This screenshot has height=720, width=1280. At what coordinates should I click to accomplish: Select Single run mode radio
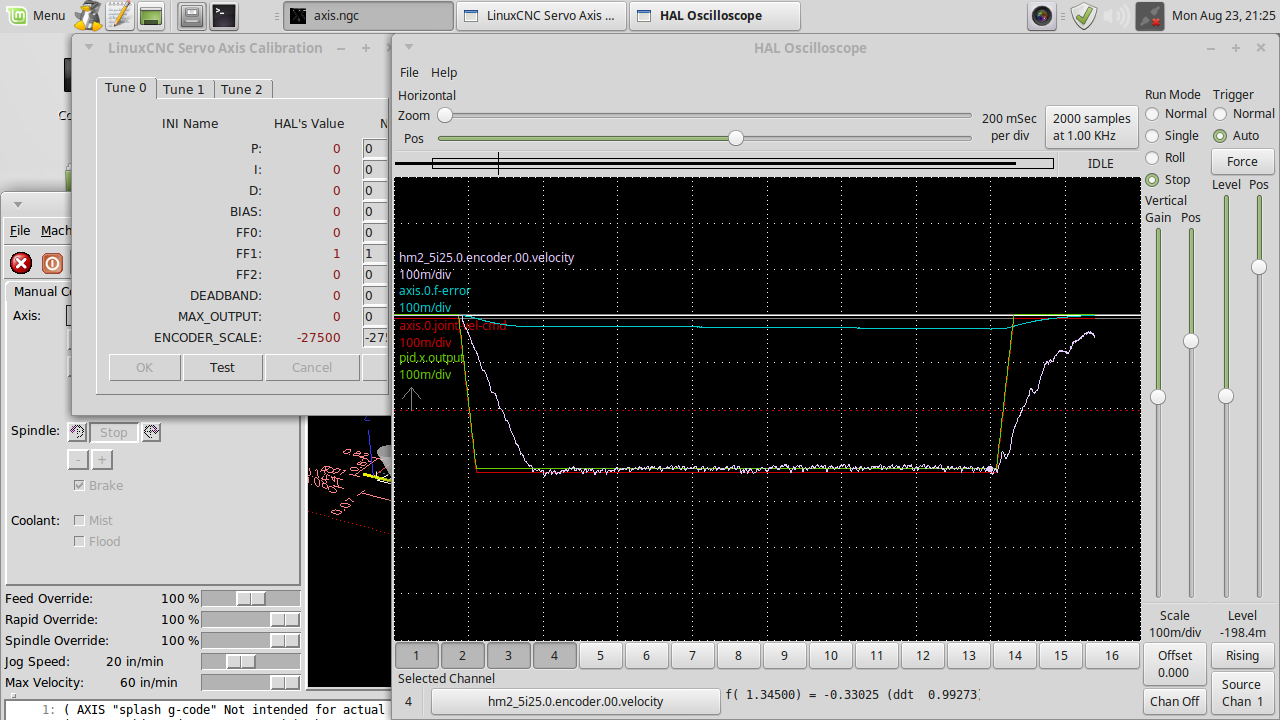tap(1153, 136)
